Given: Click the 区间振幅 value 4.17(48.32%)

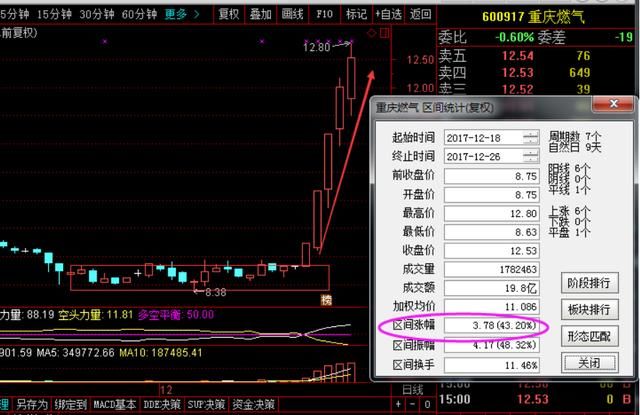Looking at the screenshot, I should point(491,345).
